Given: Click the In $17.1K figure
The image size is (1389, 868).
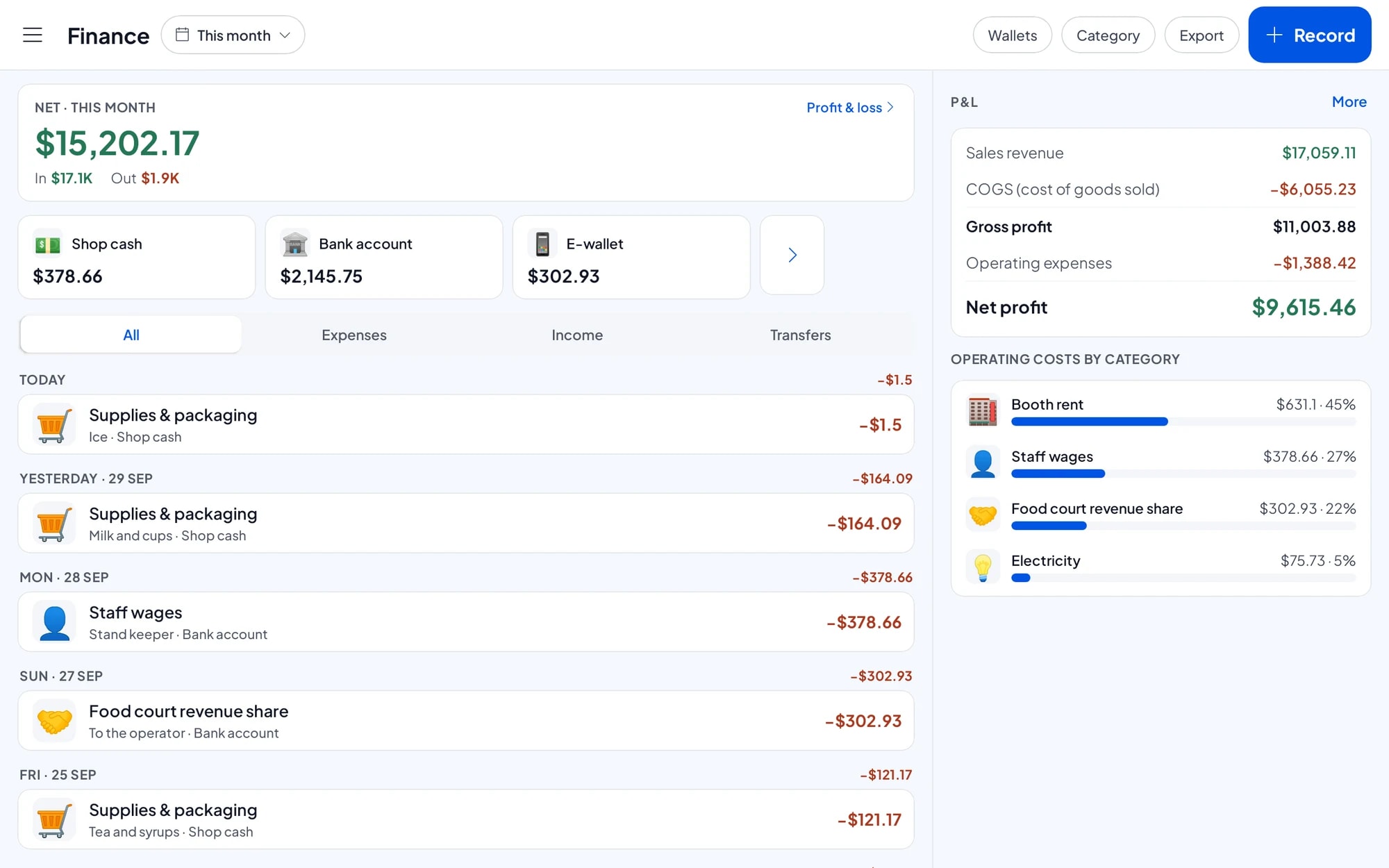Looking at the screenshot, I should [x=63, y=178].
